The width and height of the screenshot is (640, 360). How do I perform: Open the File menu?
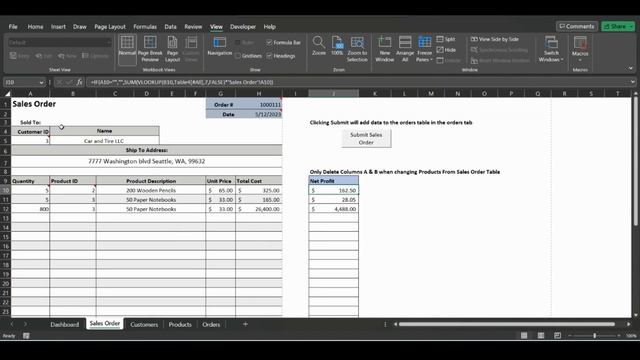(x=13, y=27)
